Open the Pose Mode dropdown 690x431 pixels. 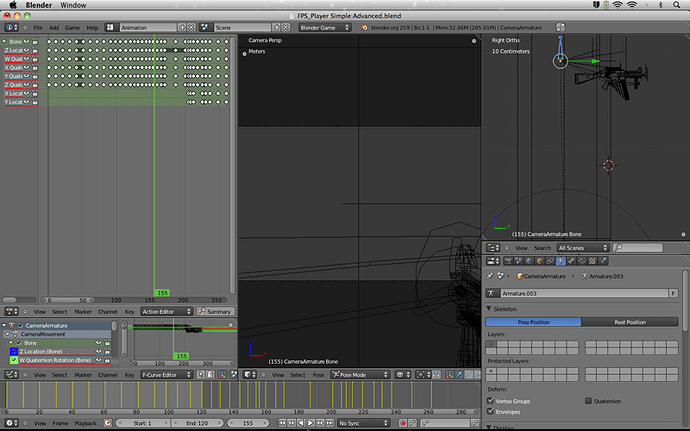(360, 375)
